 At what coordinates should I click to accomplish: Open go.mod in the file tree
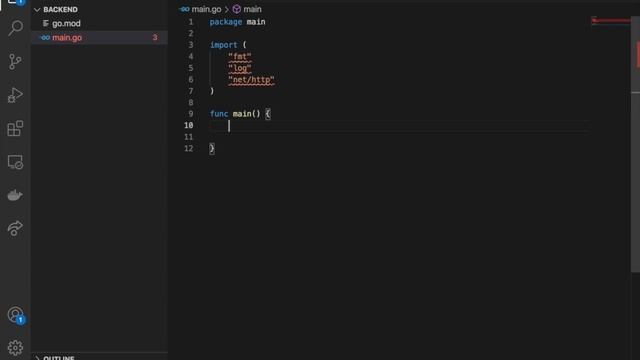tap(66, 24)
